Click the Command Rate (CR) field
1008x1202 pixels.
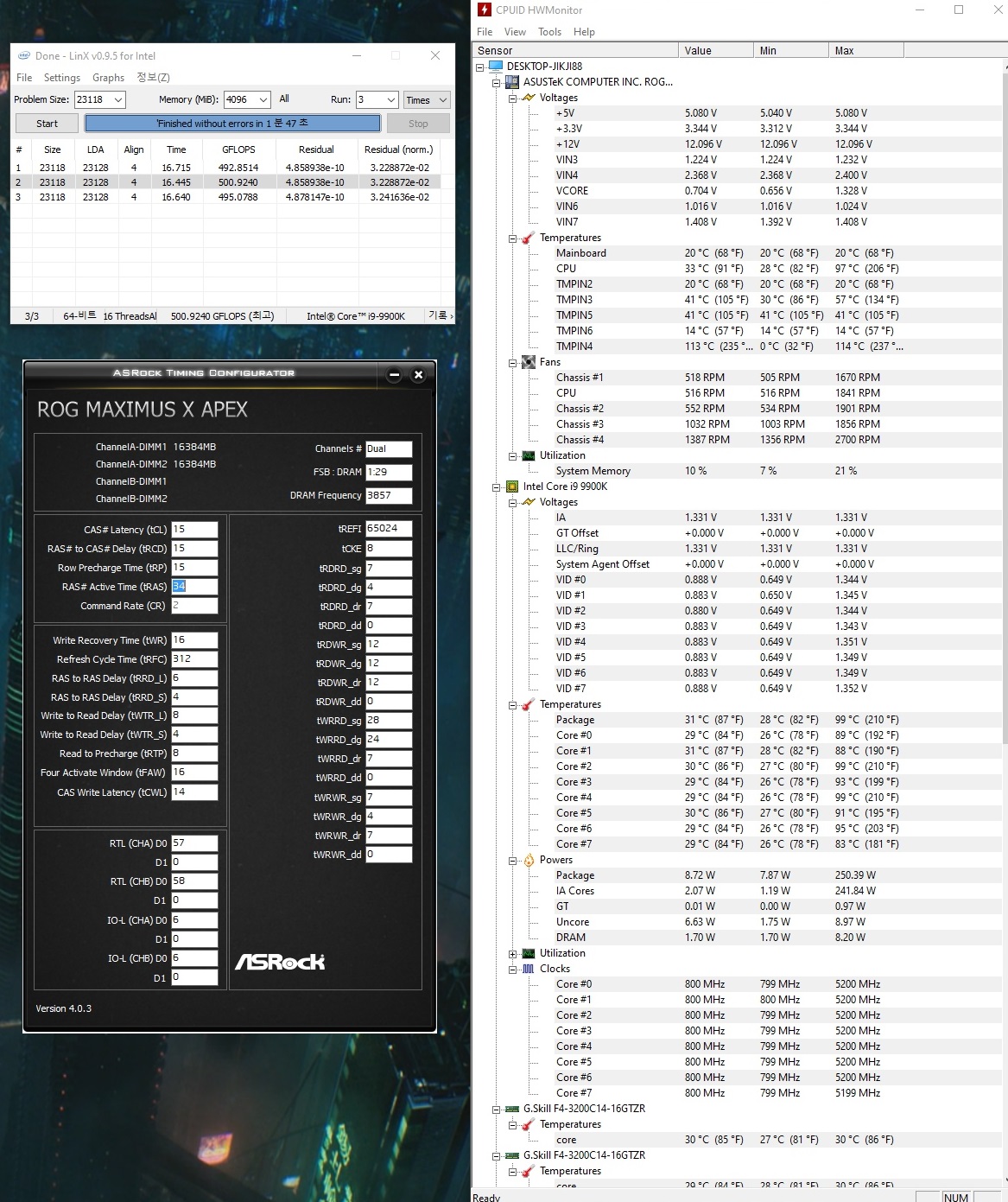coord(194,606)
